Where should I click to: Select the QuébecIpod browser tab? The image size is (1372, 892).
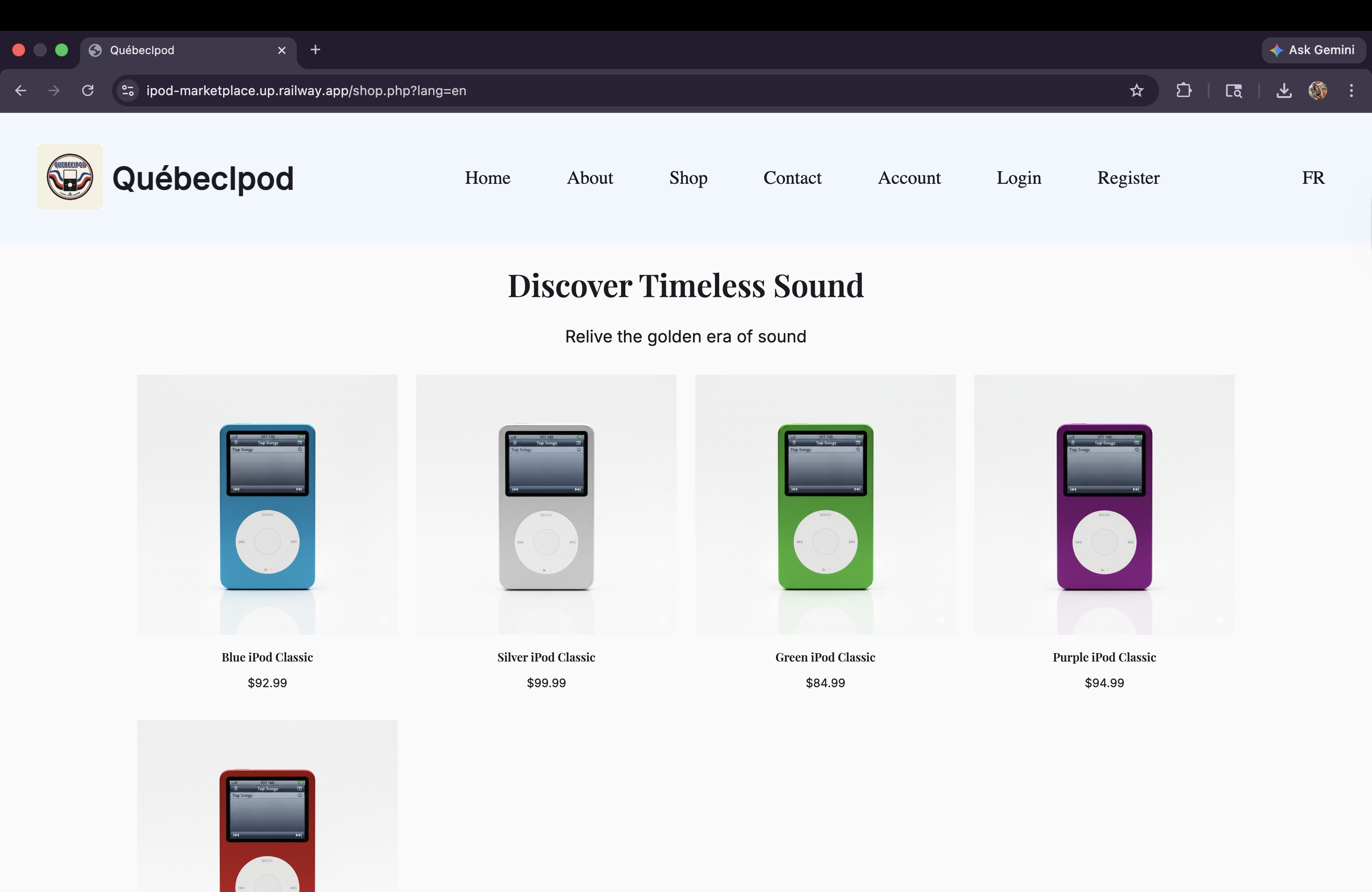click(188, 50)
